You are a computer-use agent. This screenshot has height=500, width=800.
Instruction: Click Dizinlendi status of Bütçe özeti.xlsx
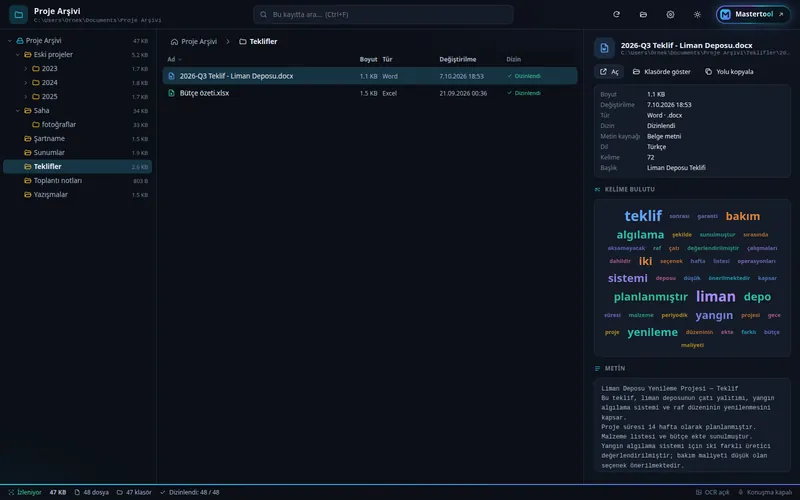(524, 93)
